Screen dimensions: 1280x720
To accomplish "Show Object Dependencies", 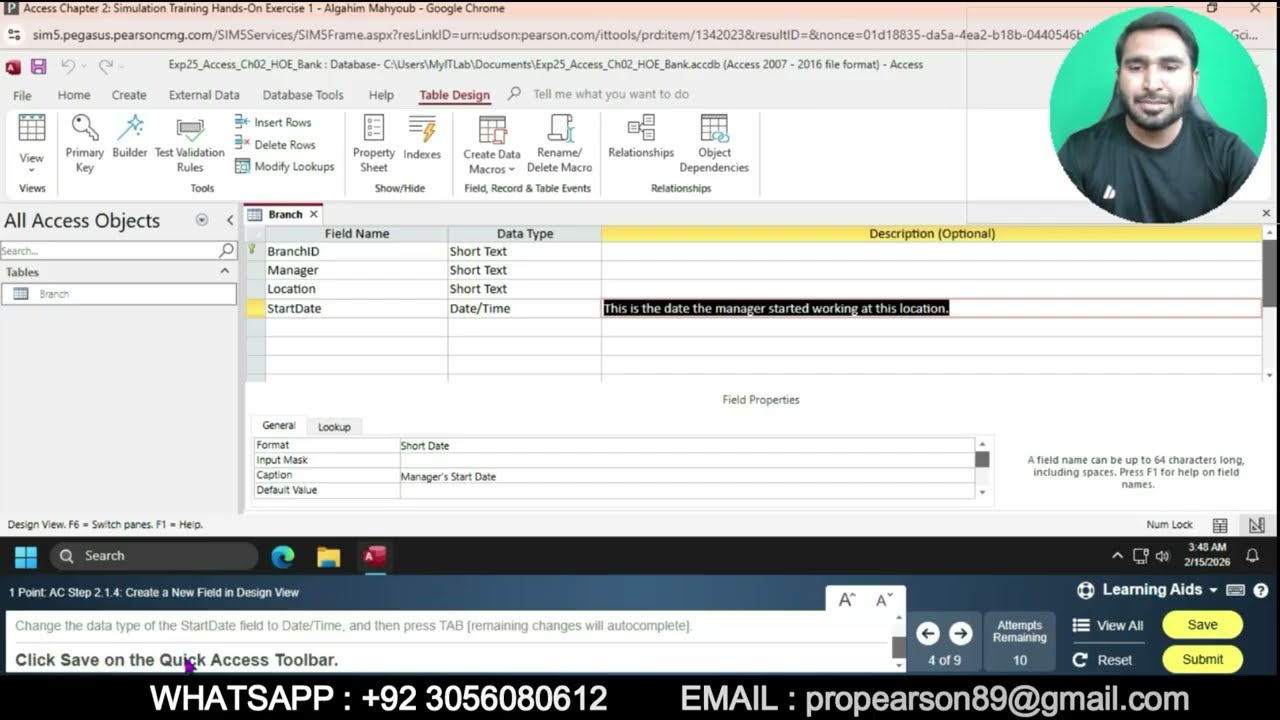I will [x=714, y=143].
